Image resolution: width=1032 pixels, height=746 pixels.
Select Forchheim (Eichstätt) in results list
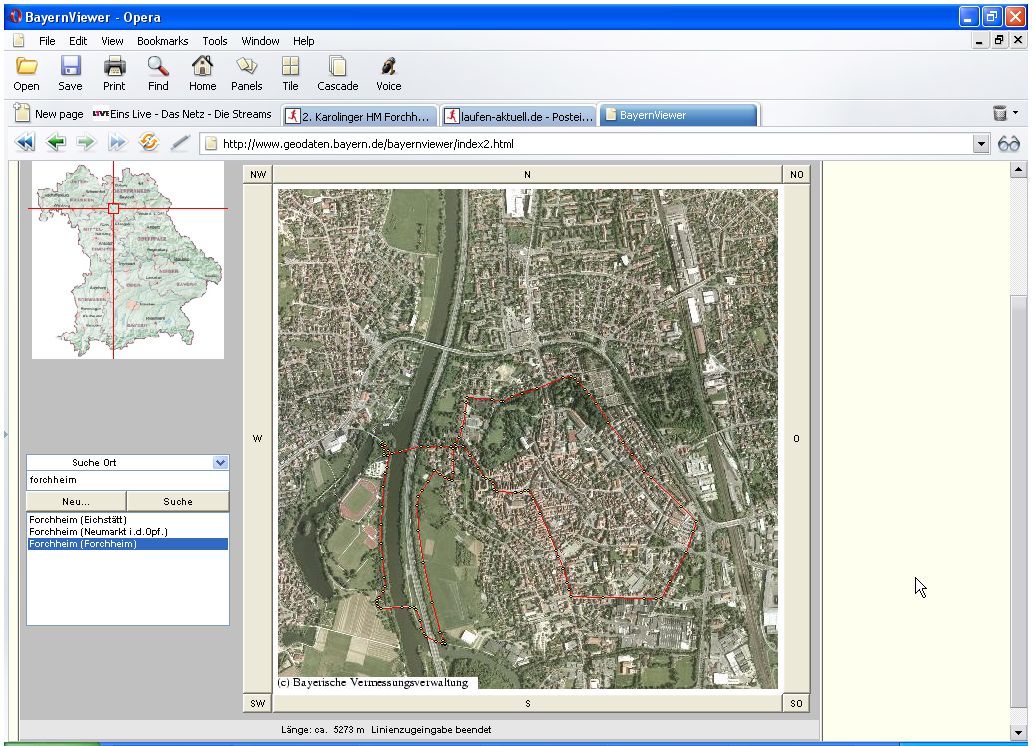tap(78, 520)
